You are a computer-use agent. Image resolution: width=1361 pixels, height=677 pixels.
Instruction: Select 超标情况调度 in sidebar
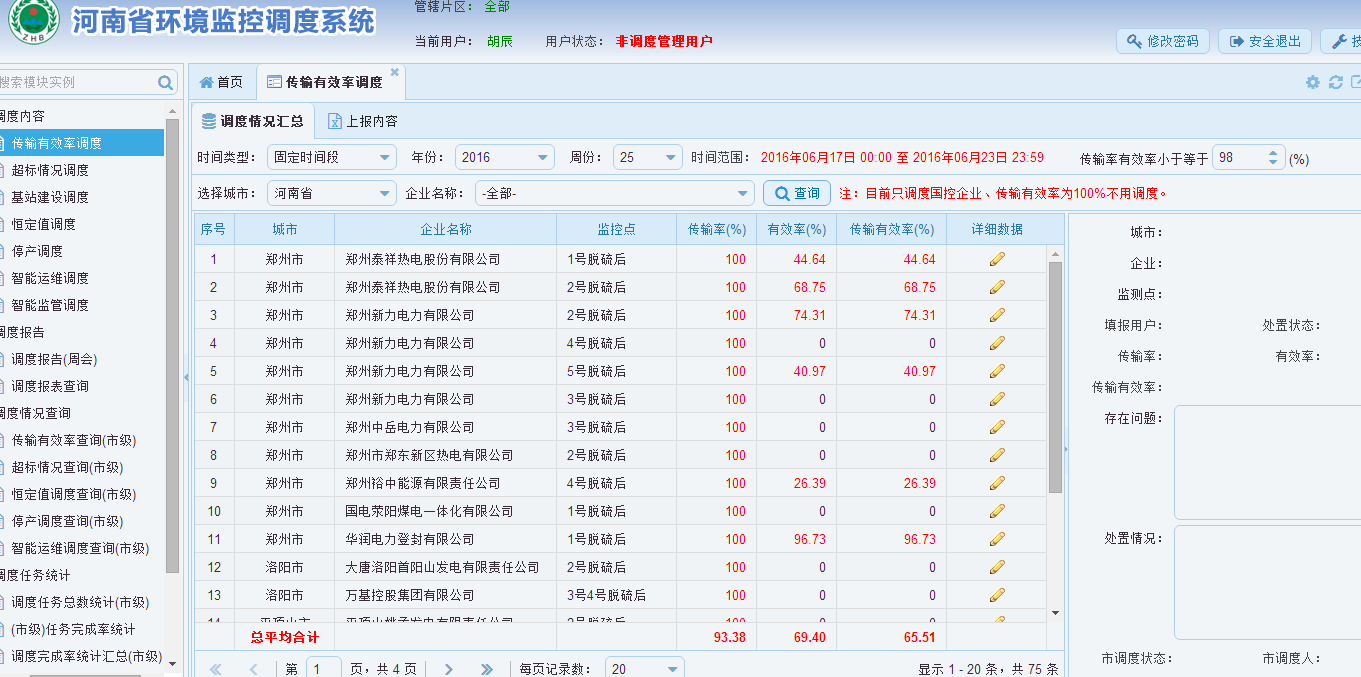pyautogui.click(x=50, y=170)
